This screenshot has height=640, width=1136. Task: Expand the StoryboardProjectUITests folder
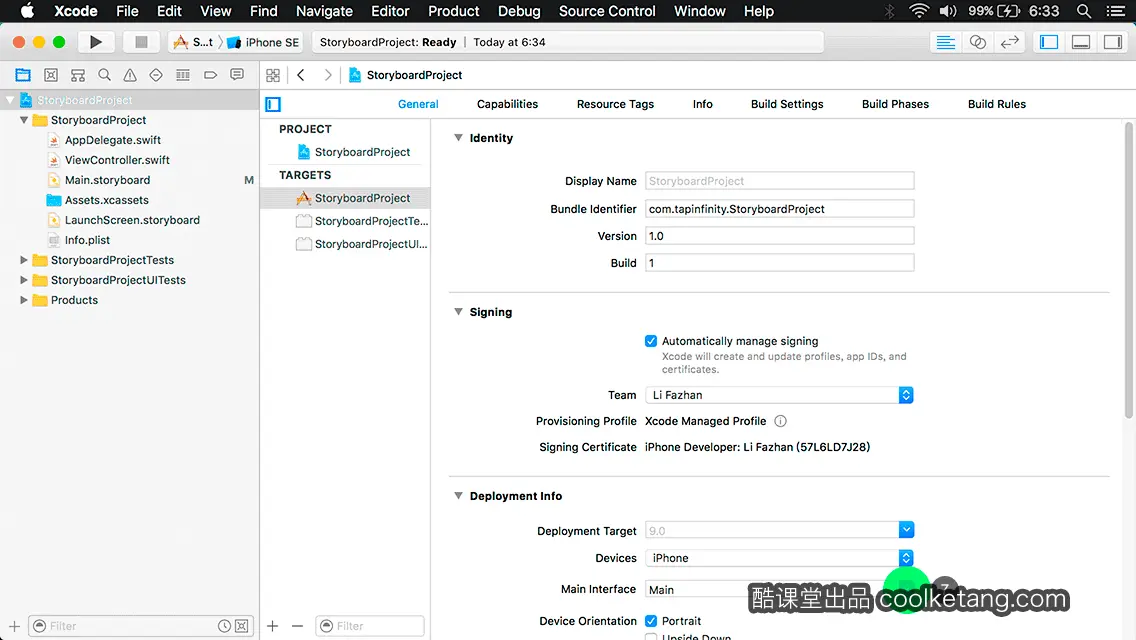(24, 280)
